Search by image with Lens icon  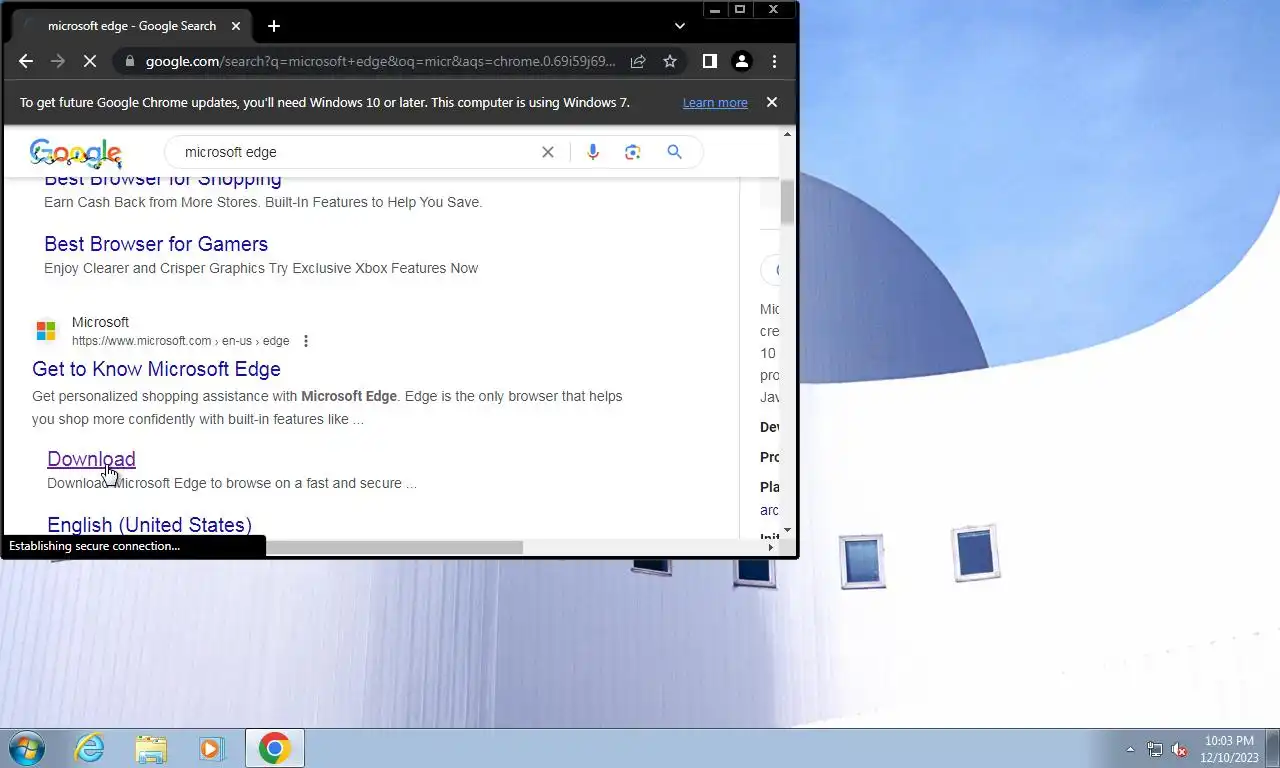click(x=632, y=152)
